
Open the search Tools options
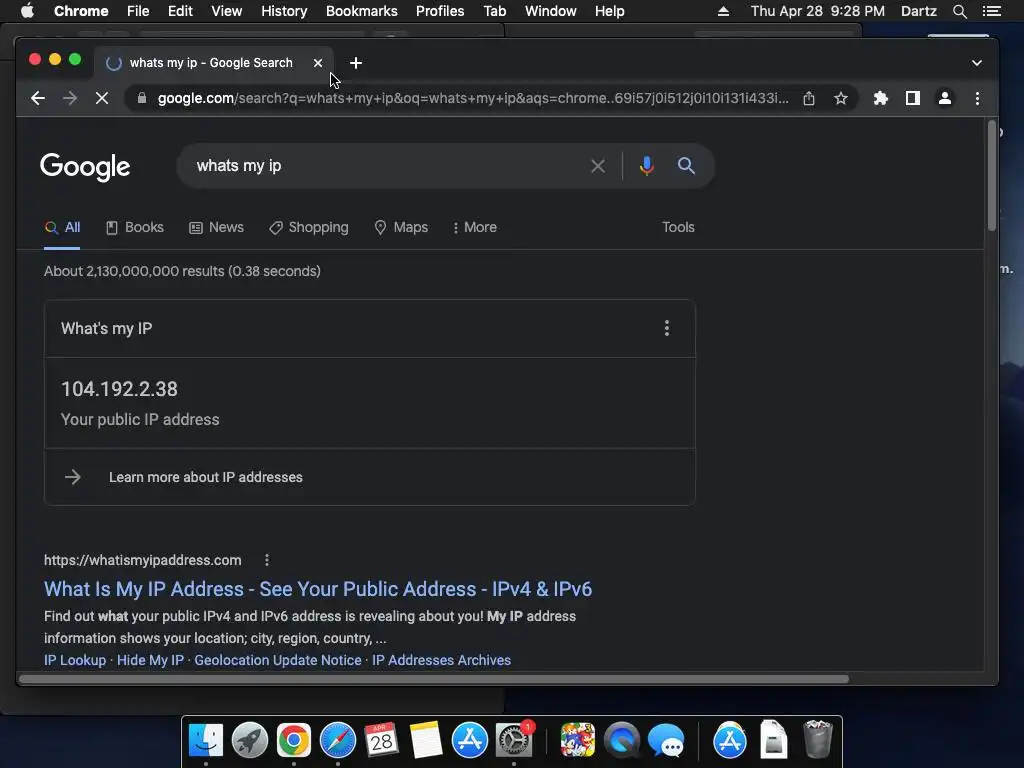click(x=678, y=227)
